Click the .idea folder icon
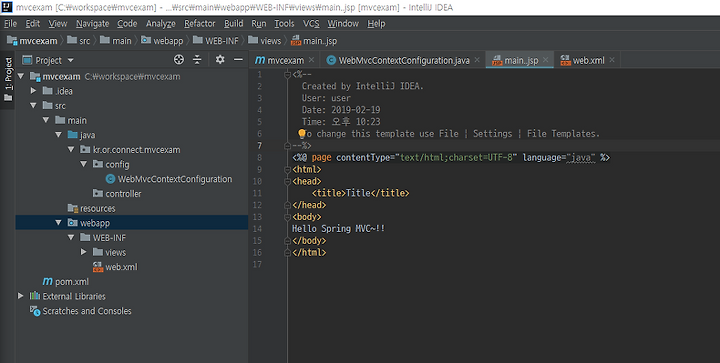The image size is (720, 363). pyautogui.click(x=47, y=91)
